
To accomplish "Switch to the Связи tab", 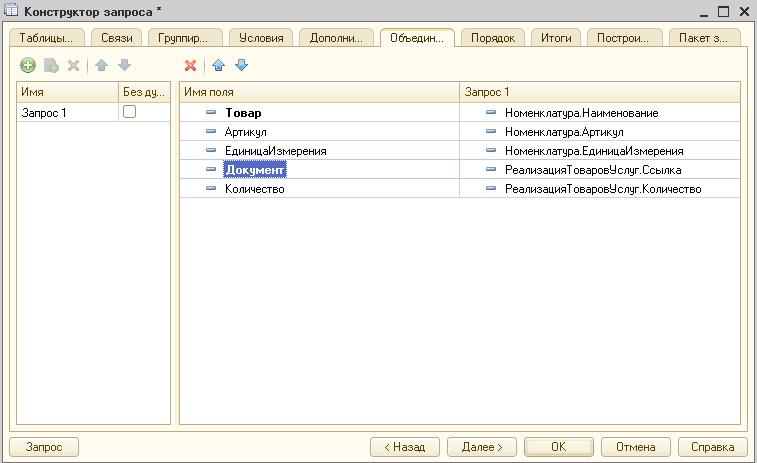I will coord(116,38).
